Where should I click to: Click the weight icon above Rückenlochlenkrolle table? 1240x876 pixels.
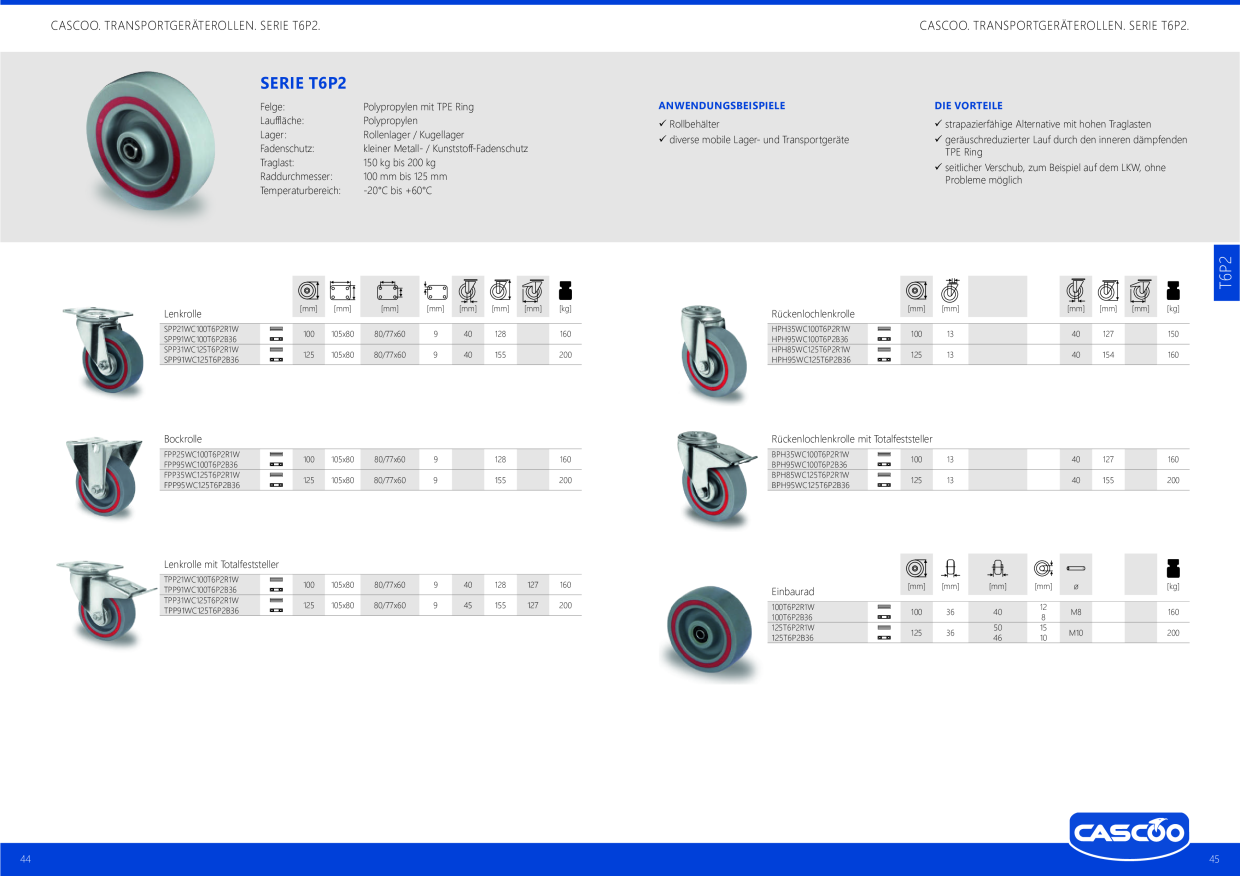[x=1173, y=291]
